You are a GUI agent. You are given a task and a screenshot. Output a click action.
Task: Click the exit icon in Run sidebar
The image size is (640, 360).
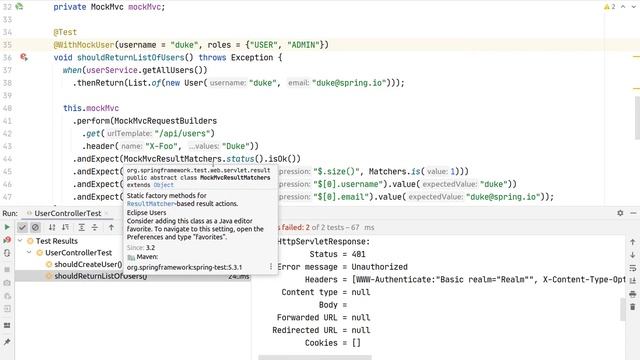coord(7,309)
